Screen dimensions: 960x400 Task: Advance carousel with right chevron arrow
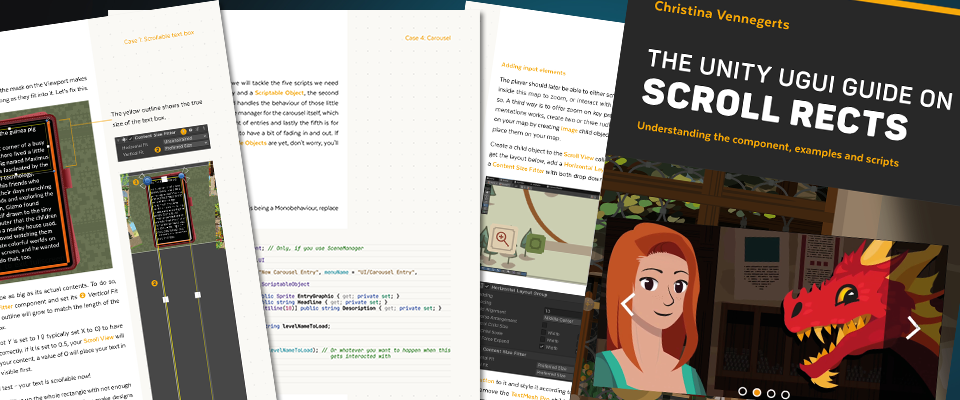pyautogui.click(x=913, y=328)
